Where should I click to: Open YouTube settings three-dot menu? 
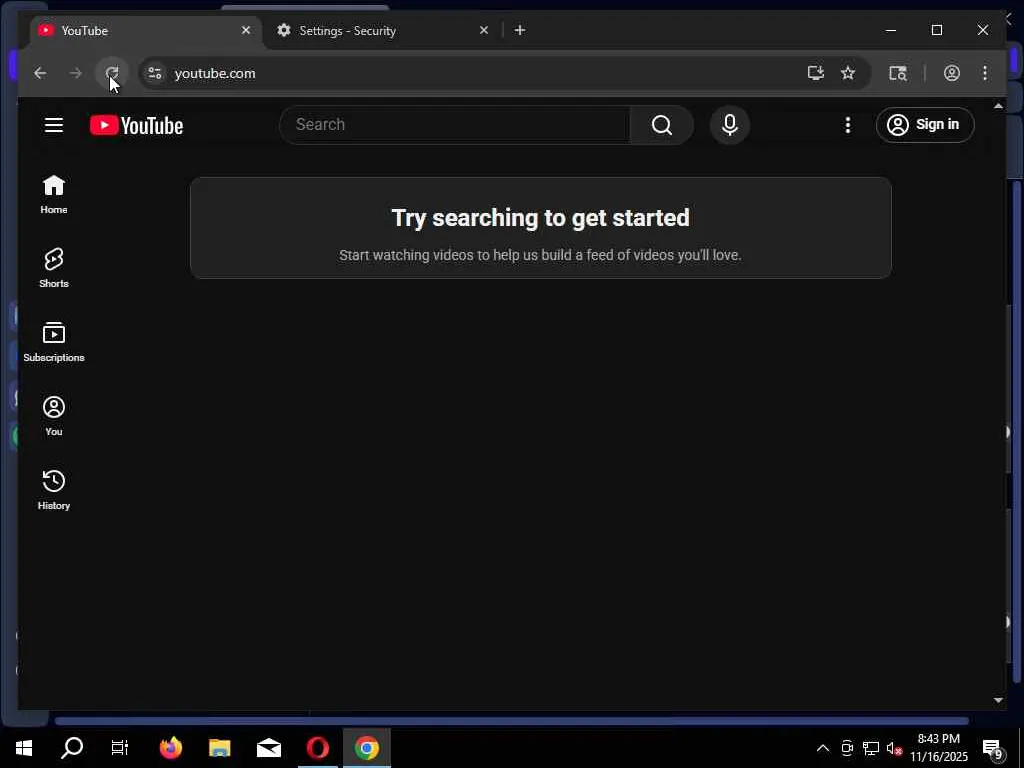click(x=848, y=125)
